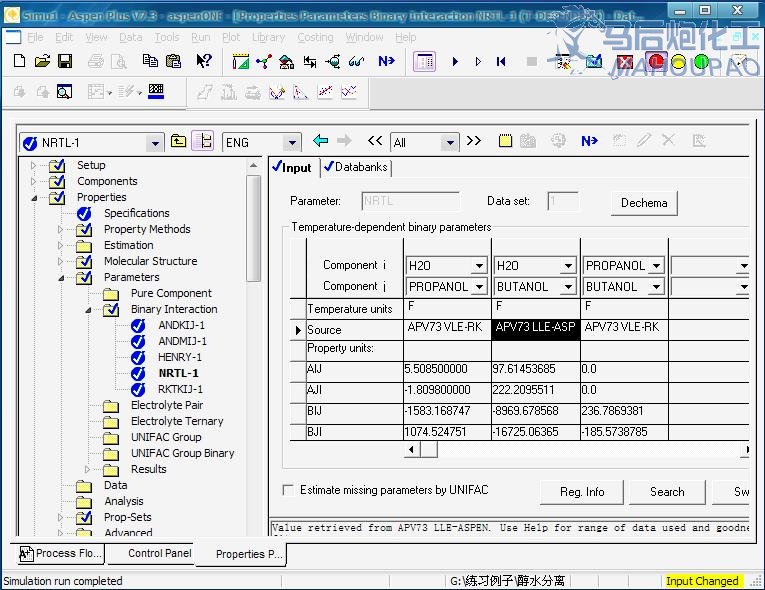Click the data browser Next (N>) icon
765x590 pixels.
pyautogui.click(x=589, y=141)
